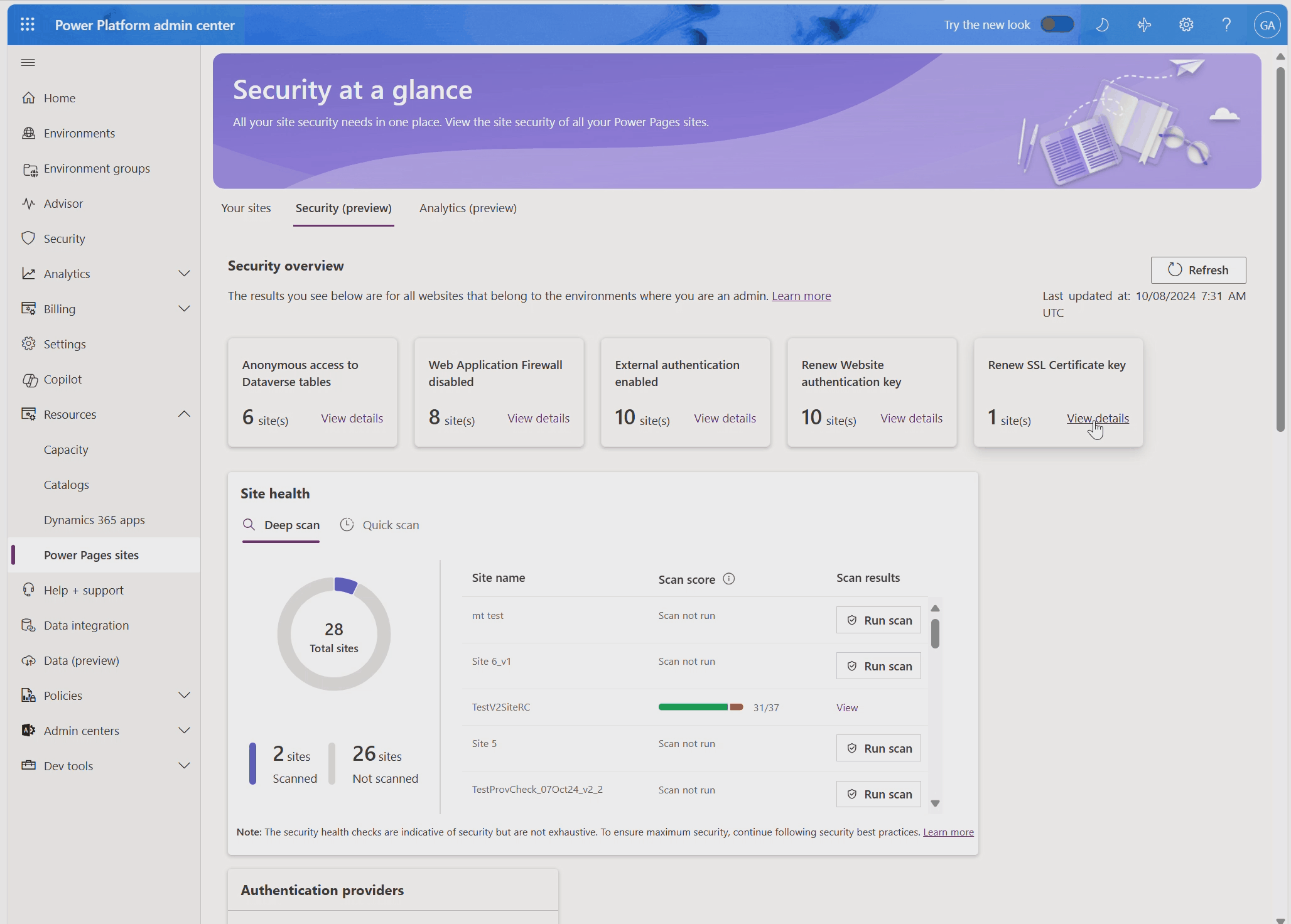Toggle the Try the new look switch
The image size is (1291, 924).
pyautogui.click(x=1057, y=24)
